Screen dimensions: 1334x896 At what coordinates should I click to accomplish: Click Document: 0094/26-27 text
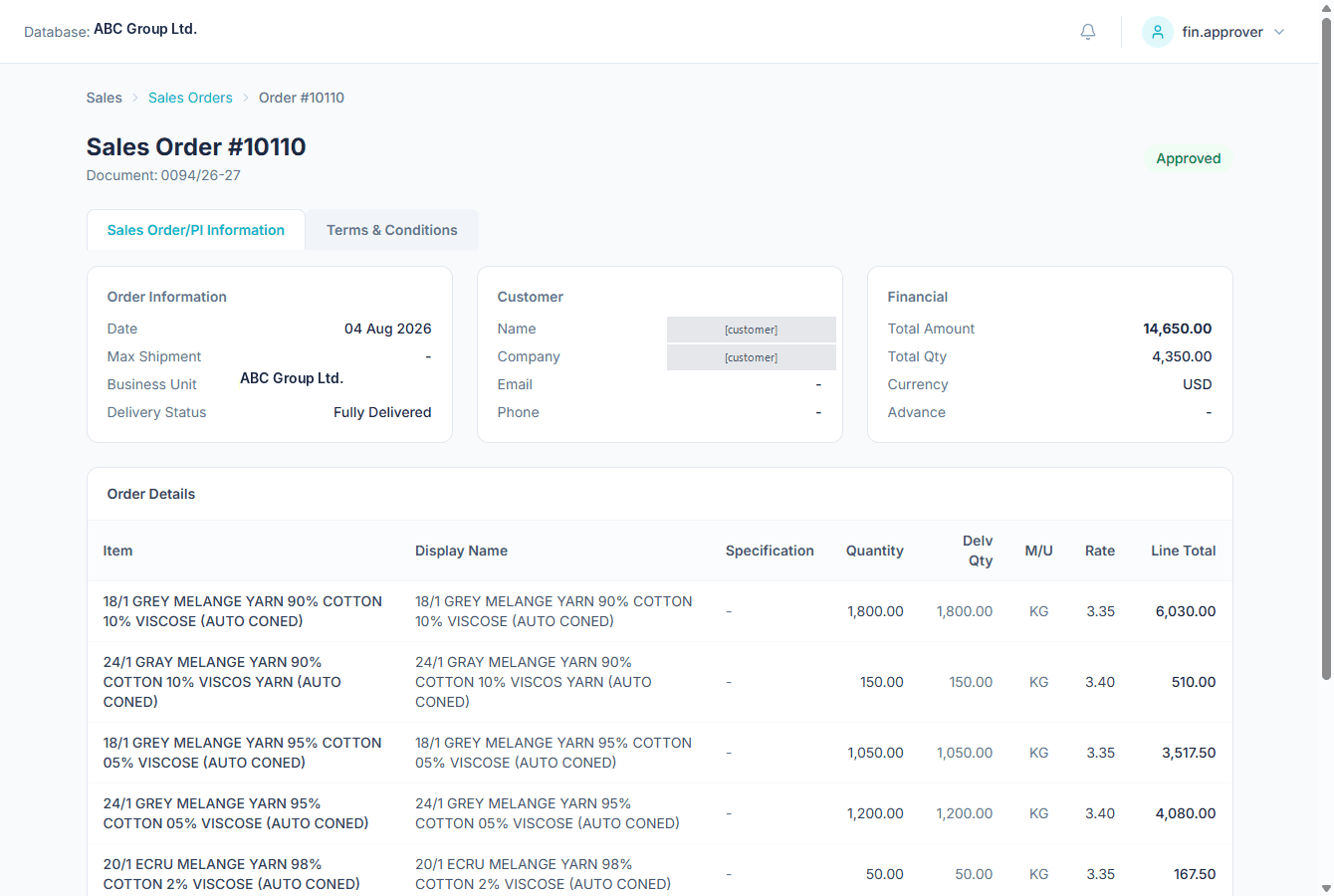point(163,175)
